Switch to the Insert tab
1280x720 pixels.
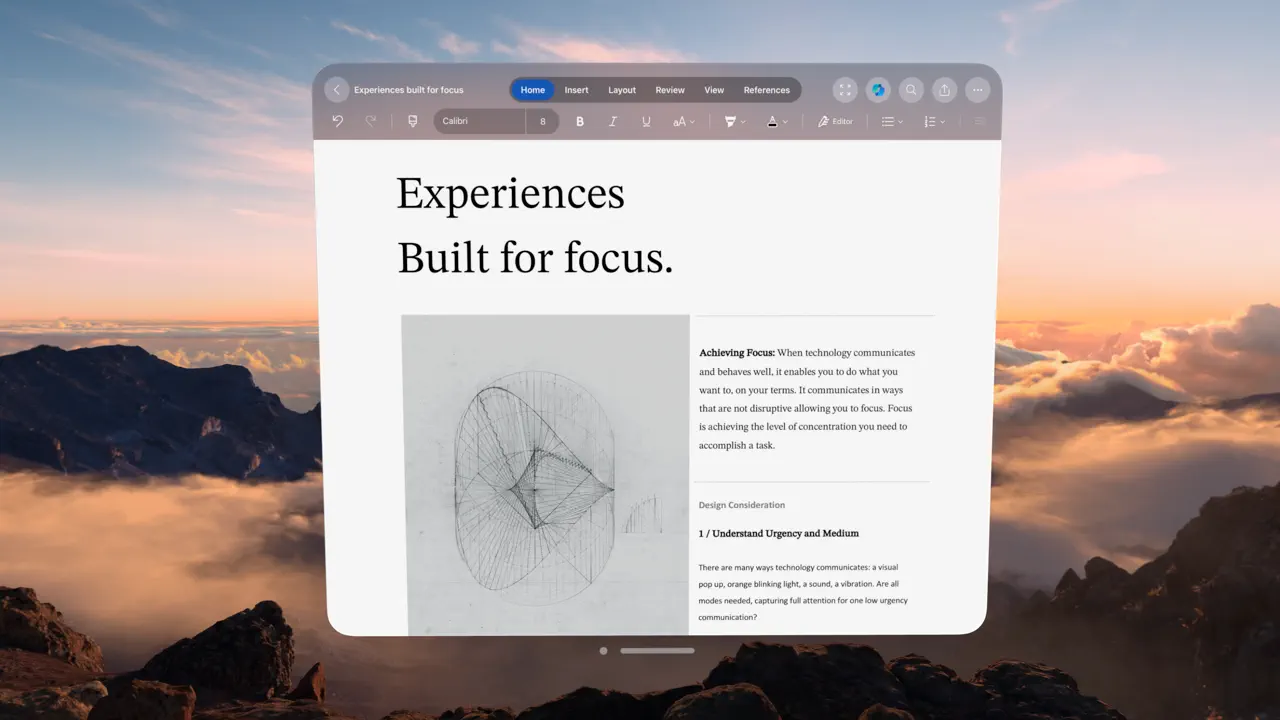coord(576,90)
